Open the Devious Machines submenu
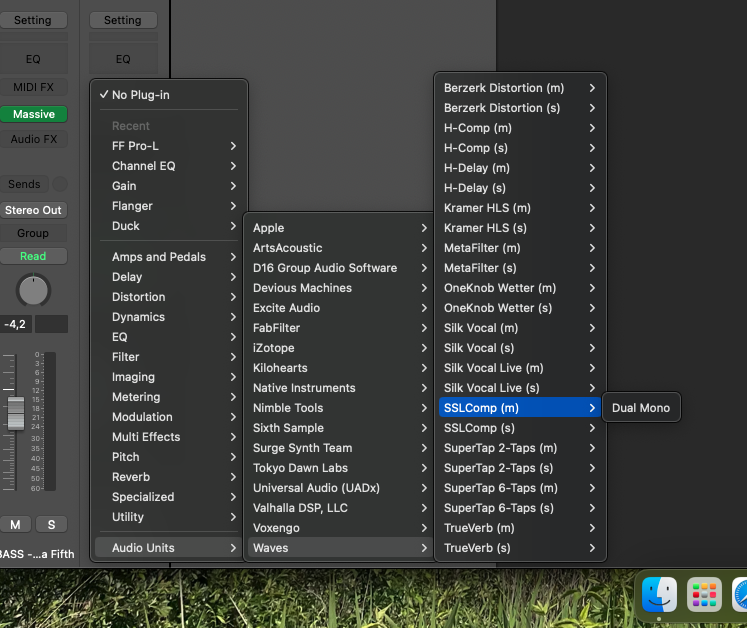 click(340, 288)
